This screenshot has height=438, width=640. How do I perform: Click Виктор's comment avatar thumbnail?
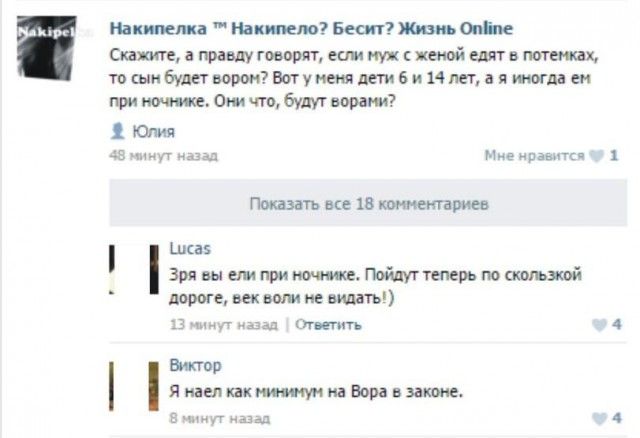[x=134, y=386]
